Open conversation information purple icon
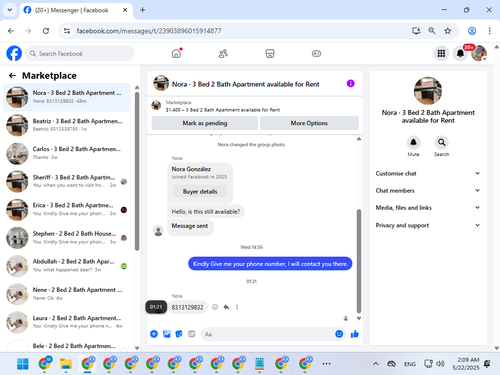Image resolution: width=500 pixels, height=375 pixels. point(350,83)
